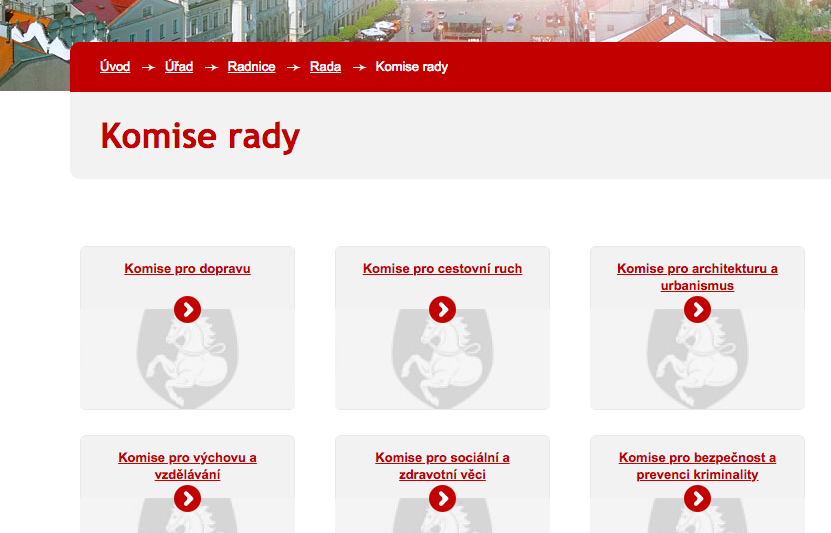Open Komise pro architekturu a urbanismus link
This screenshot has width=831, height=533.
click(697, 277)
